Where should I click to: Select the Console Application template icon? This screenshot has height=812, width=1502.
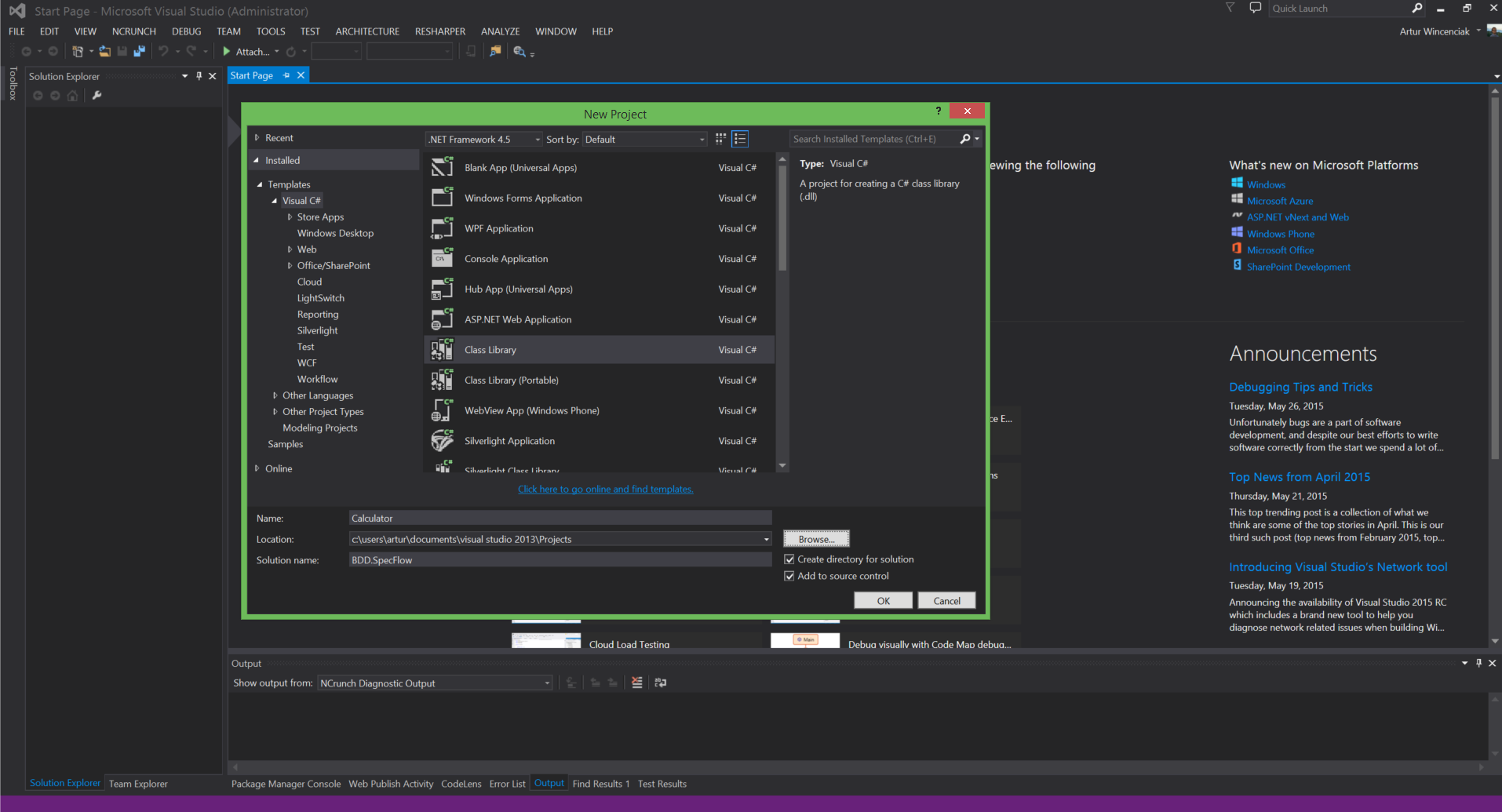pos(443,259)
